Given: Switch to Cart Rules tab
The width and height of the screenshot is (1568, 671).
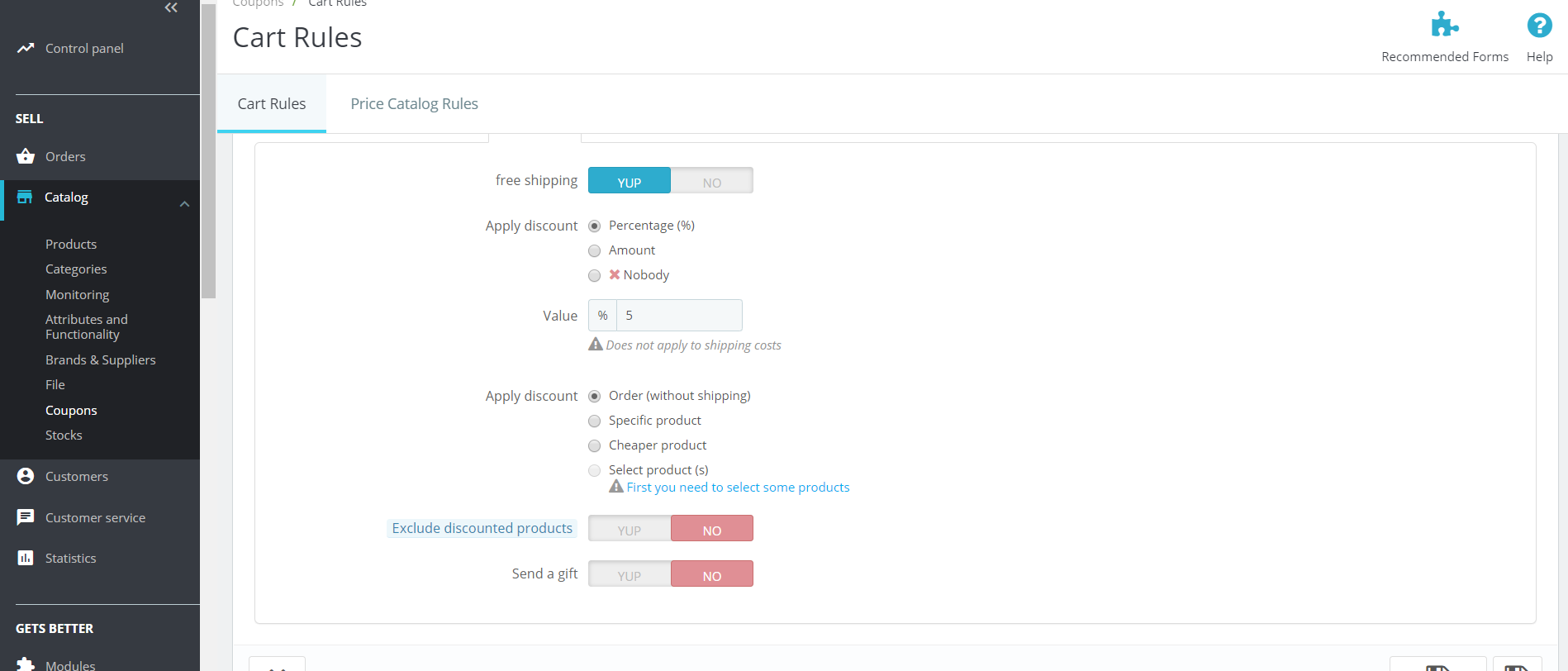Looking at the screenshot, I should [x=272, y=103].
